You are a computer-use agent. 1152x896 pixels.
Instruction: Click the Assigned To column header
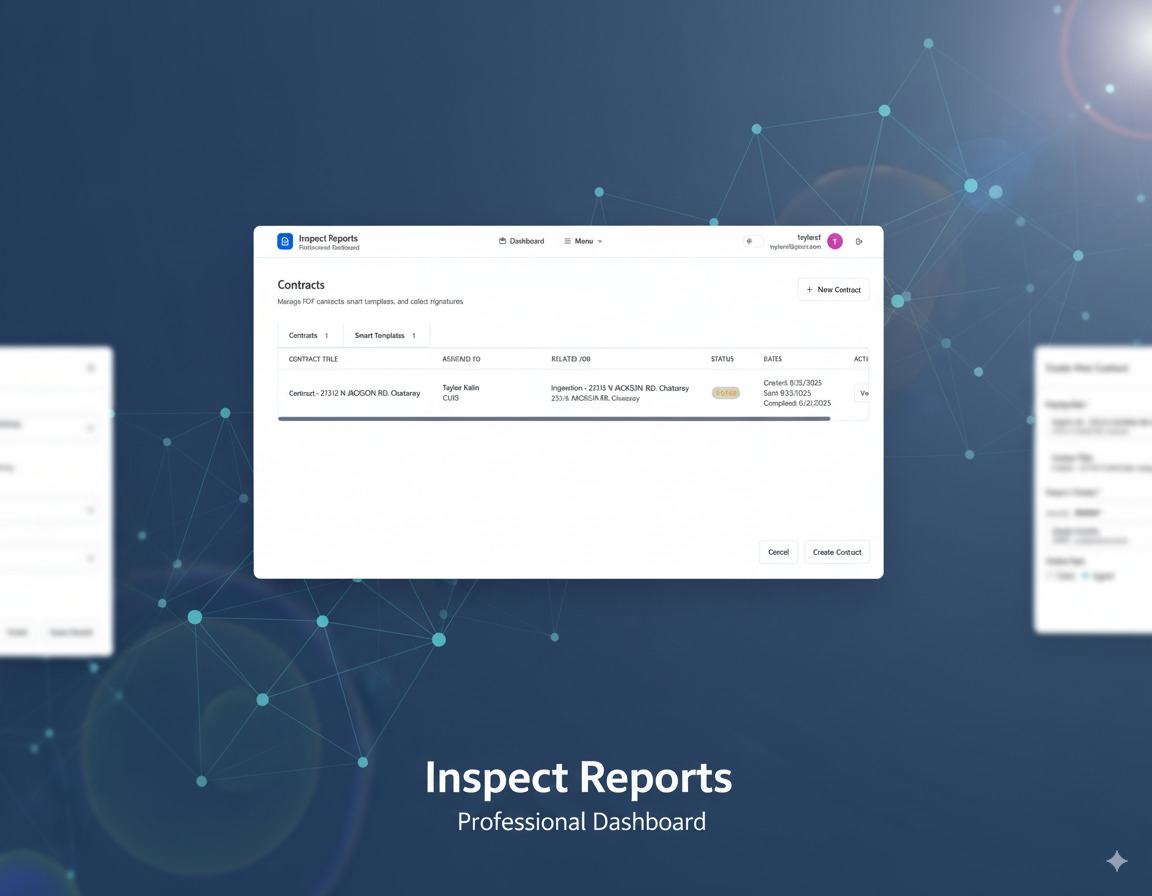461,359
